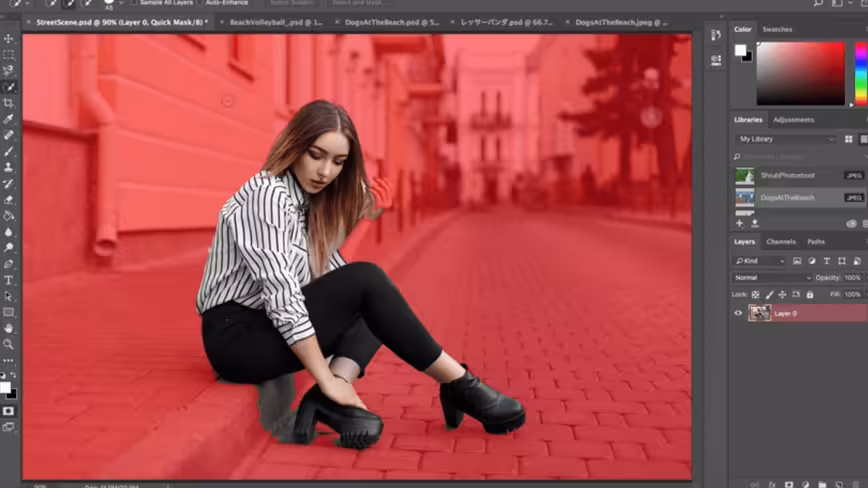Select DogsAtTheBeach library item
Screen dimensions: 868x488
click(x=799, y=198)
